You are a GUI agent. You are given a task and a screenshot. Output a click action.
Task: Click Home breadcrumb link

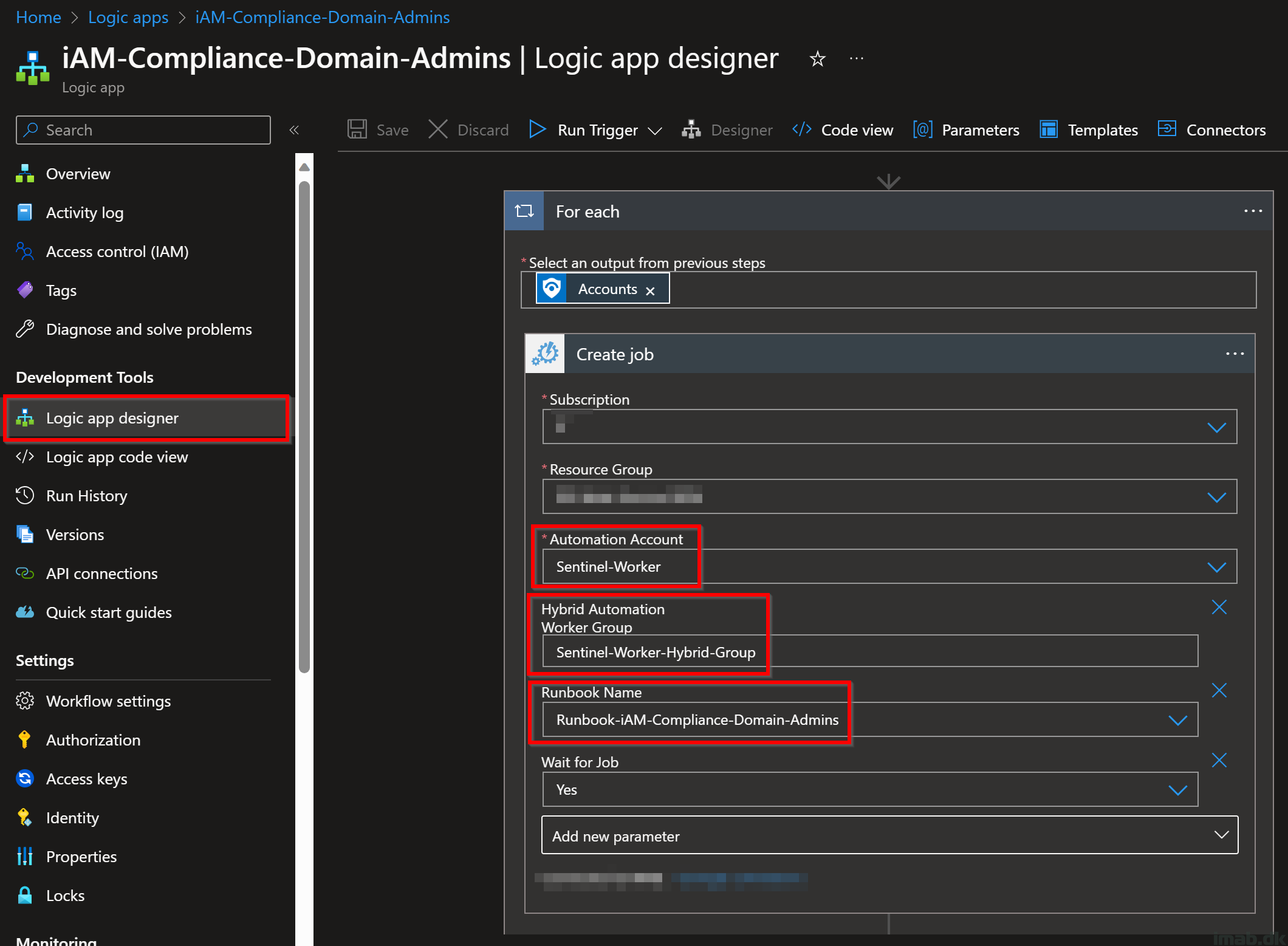(x=38, y=17)
